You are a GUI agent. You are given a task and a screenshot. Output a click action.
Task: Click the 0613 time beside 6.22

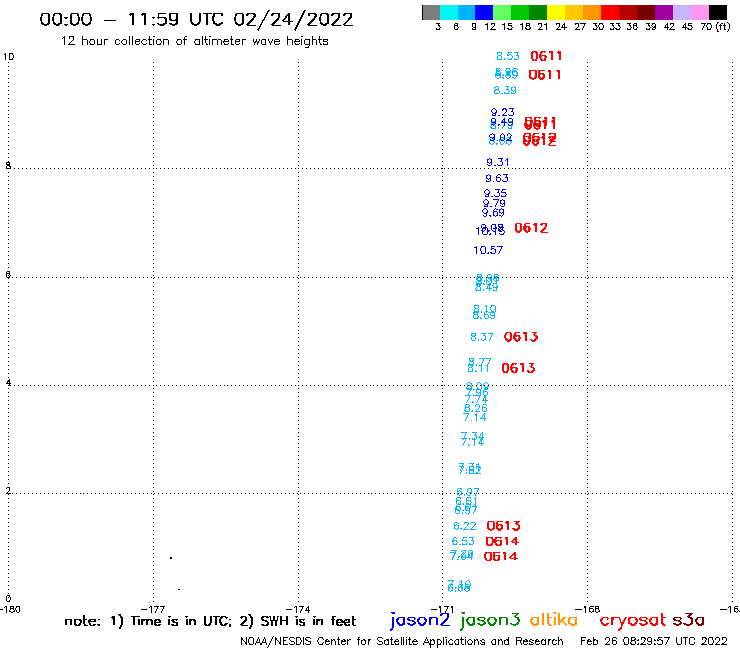coord(504,526)
